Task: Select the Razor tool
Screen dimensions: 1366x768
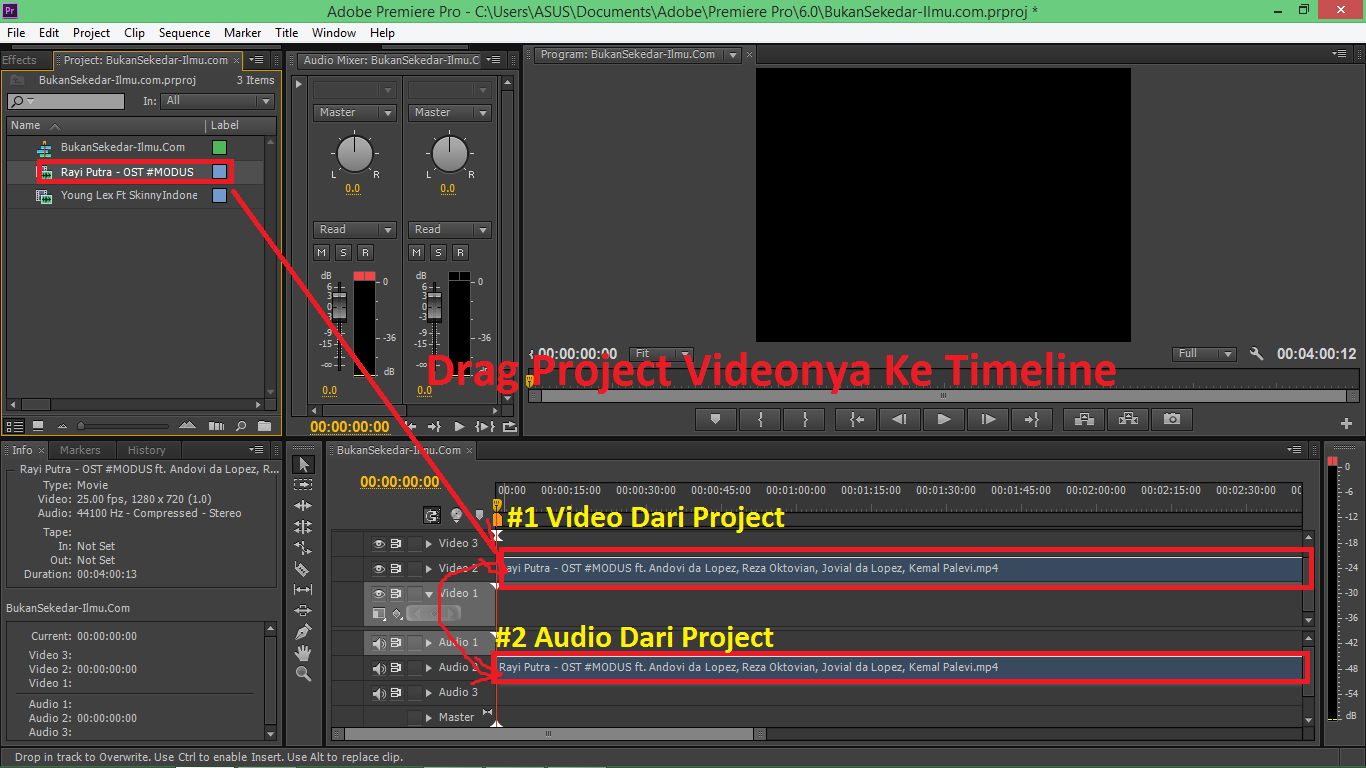Action: pyautogui.click(x=303, y=569)
